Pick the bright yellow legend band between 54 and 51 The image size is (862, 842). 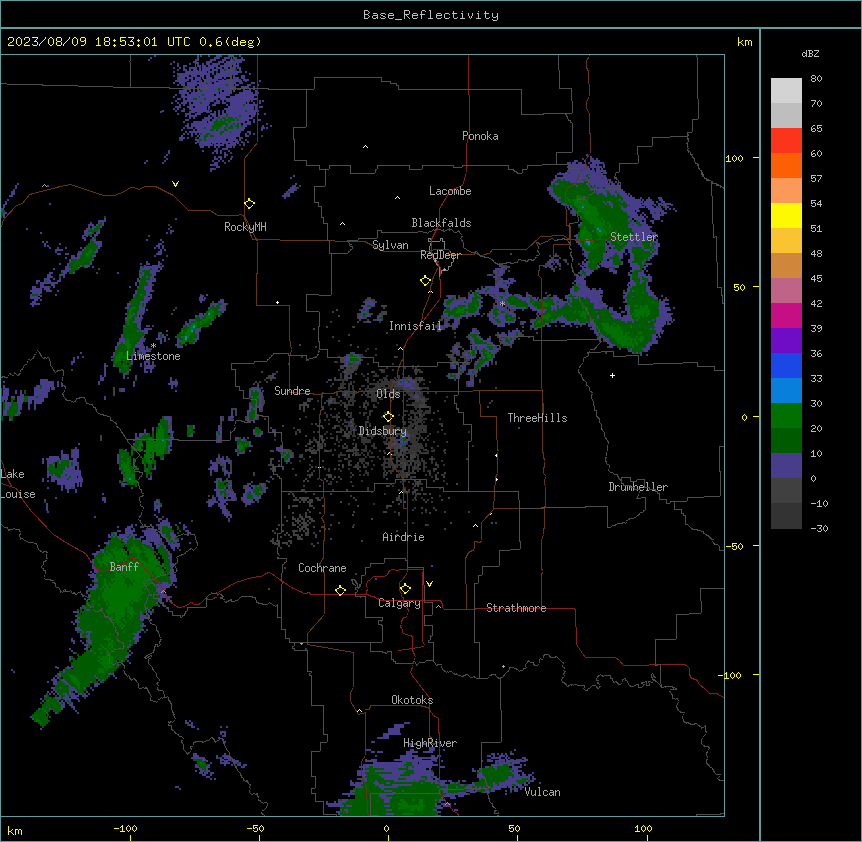point(786,215)
